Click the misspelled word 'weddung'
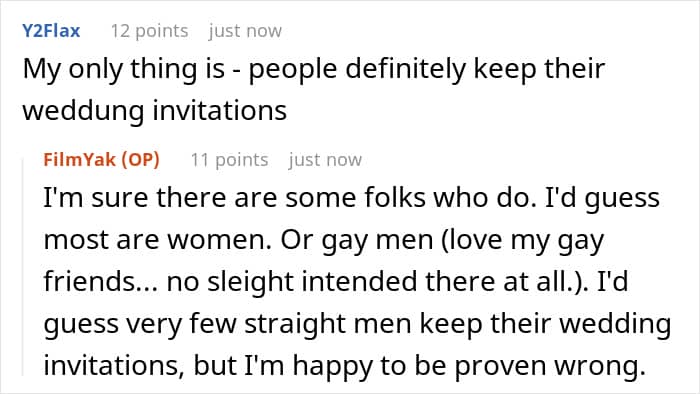 coord(83,111)
